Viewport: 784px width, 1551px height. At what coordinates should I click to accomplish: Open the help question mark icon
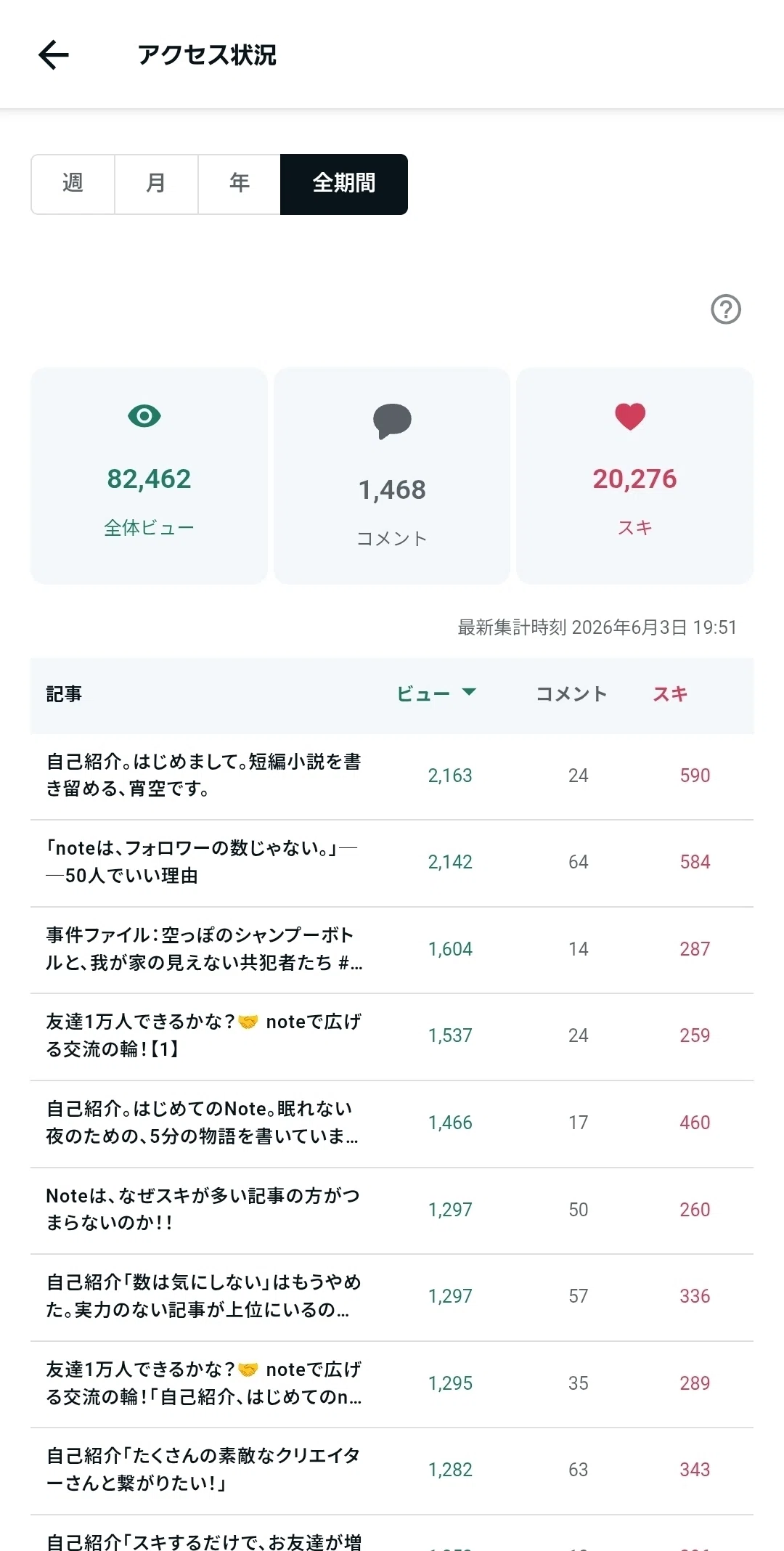(725, 309)
